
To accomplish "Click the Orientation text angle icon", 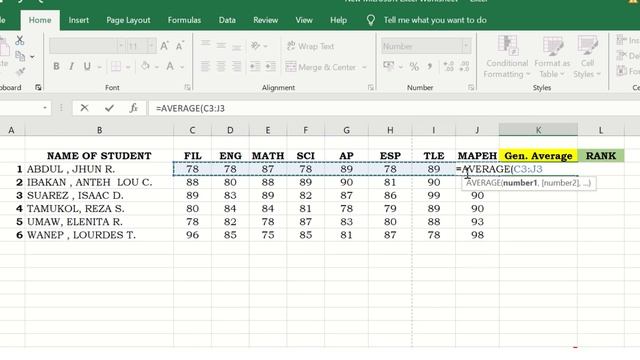I will pyautogui.click(x=256, y=46).
